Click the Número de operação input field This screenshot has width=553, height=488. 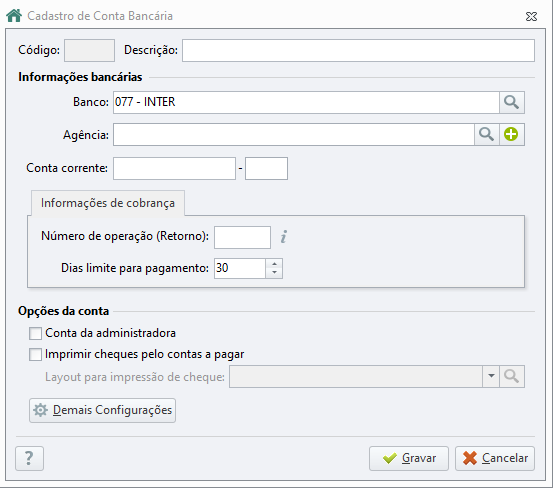click(242, 237)
